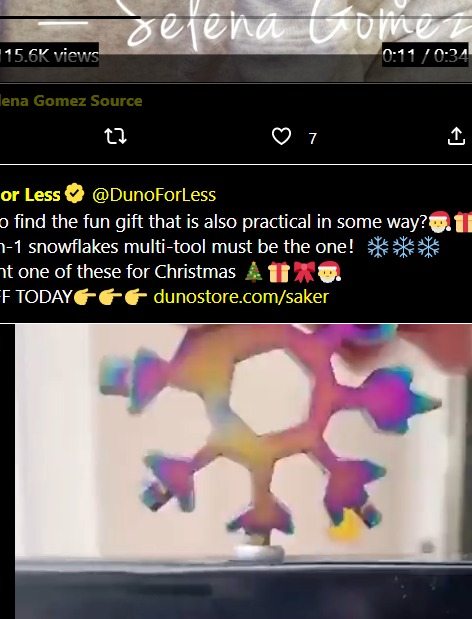The width and height of the screenshot is (472, 619).
Task: Open the dunostore.com/saker link
Action: pyautogui.click(x=241, y=296)
